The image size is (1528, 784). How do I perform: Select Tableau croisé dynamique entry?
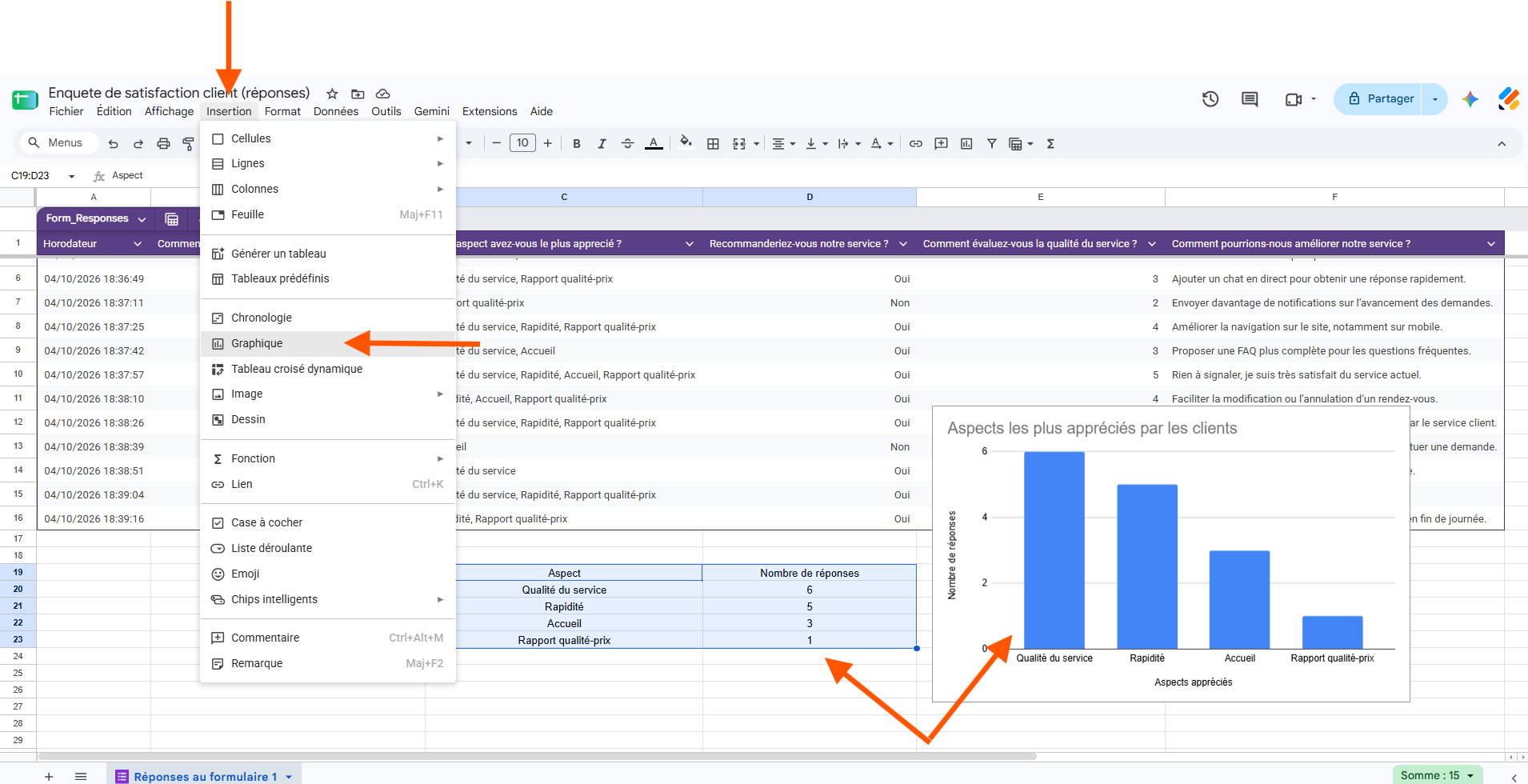pyautogui.click(x=328, y=369)
